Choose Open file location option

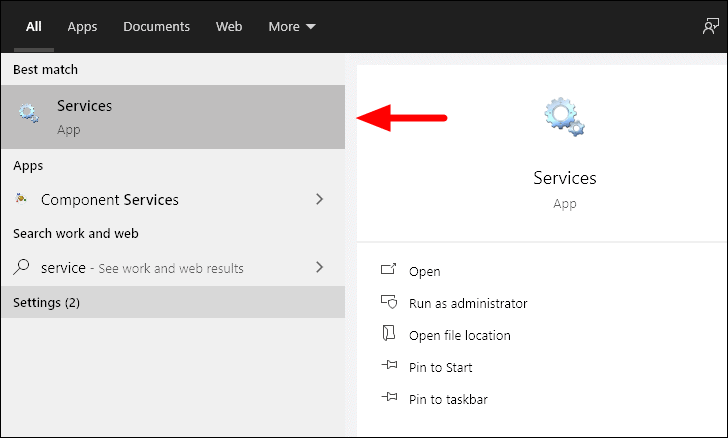tap(460, 335)
